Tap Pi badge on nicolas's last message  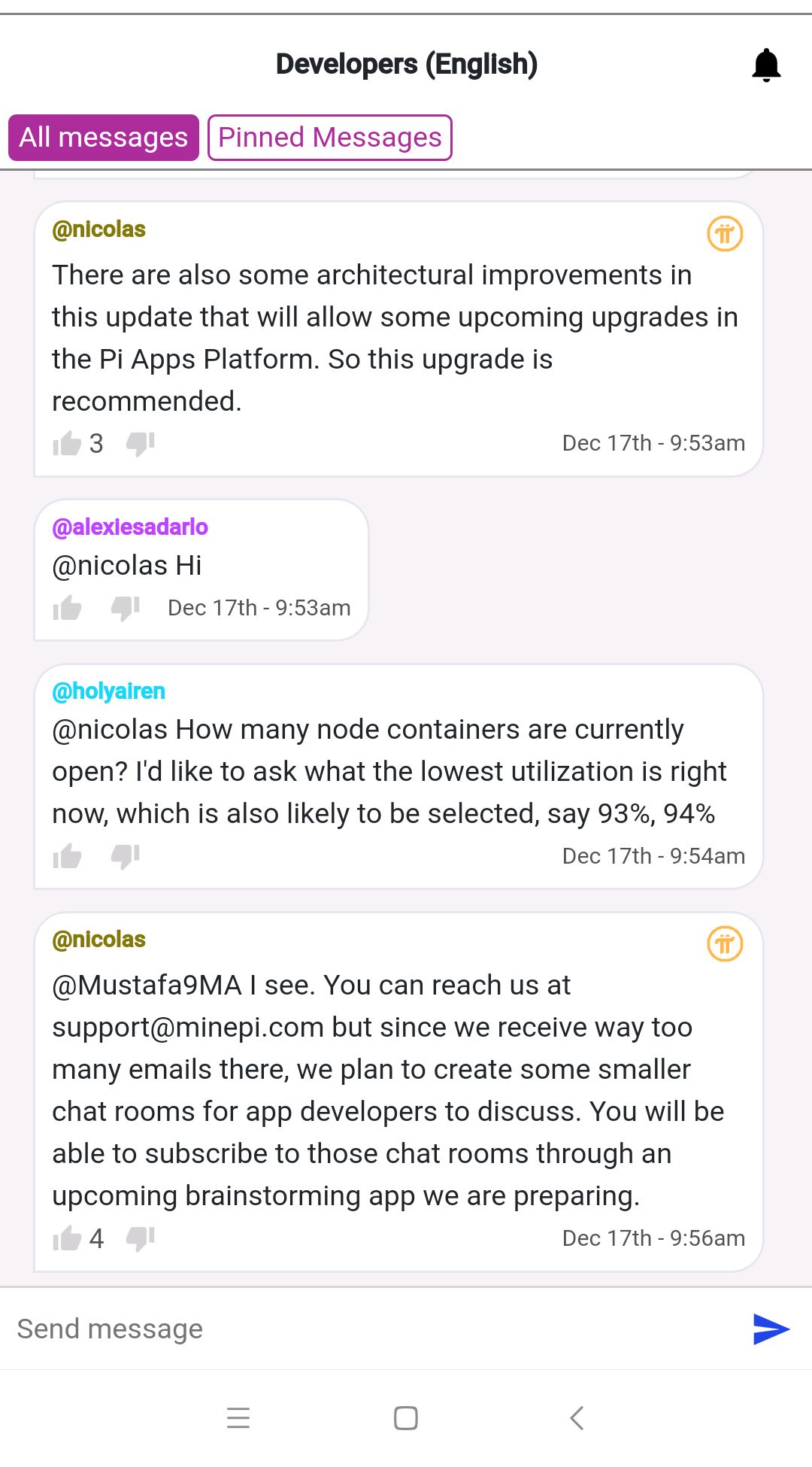(725, 944)
